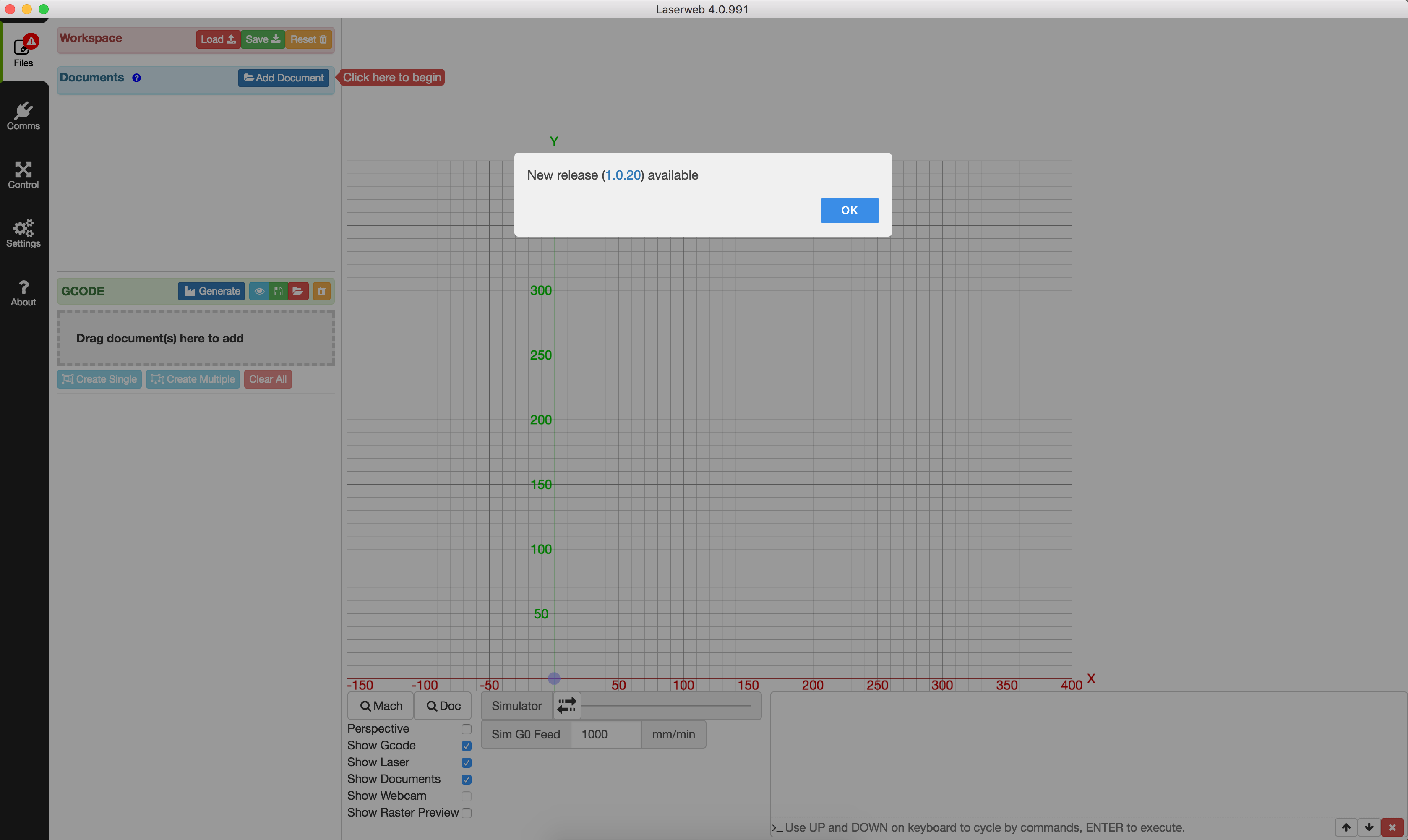The height and width of the screenshot is (840, 1408).
Task: Click the load GCODE folder icon
Action: (298, 291)
